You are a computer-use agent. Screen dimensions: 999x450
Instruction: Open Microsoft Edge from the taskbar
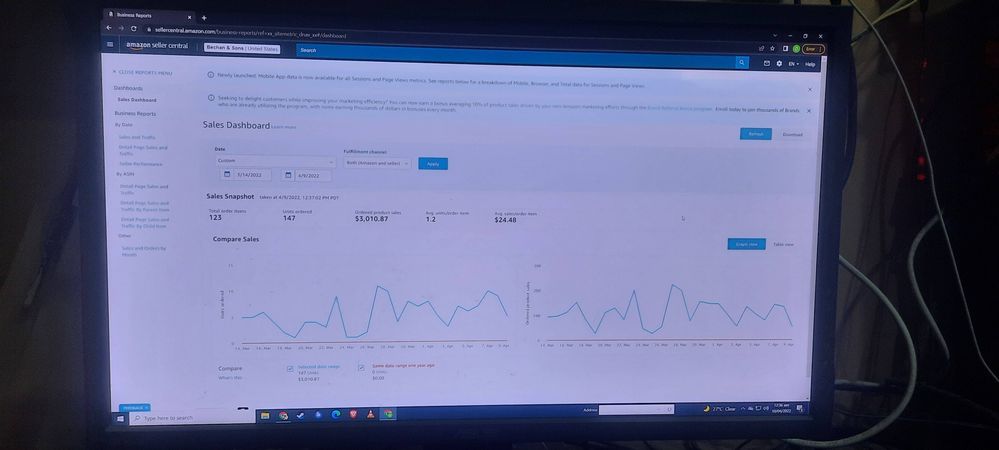336,414
